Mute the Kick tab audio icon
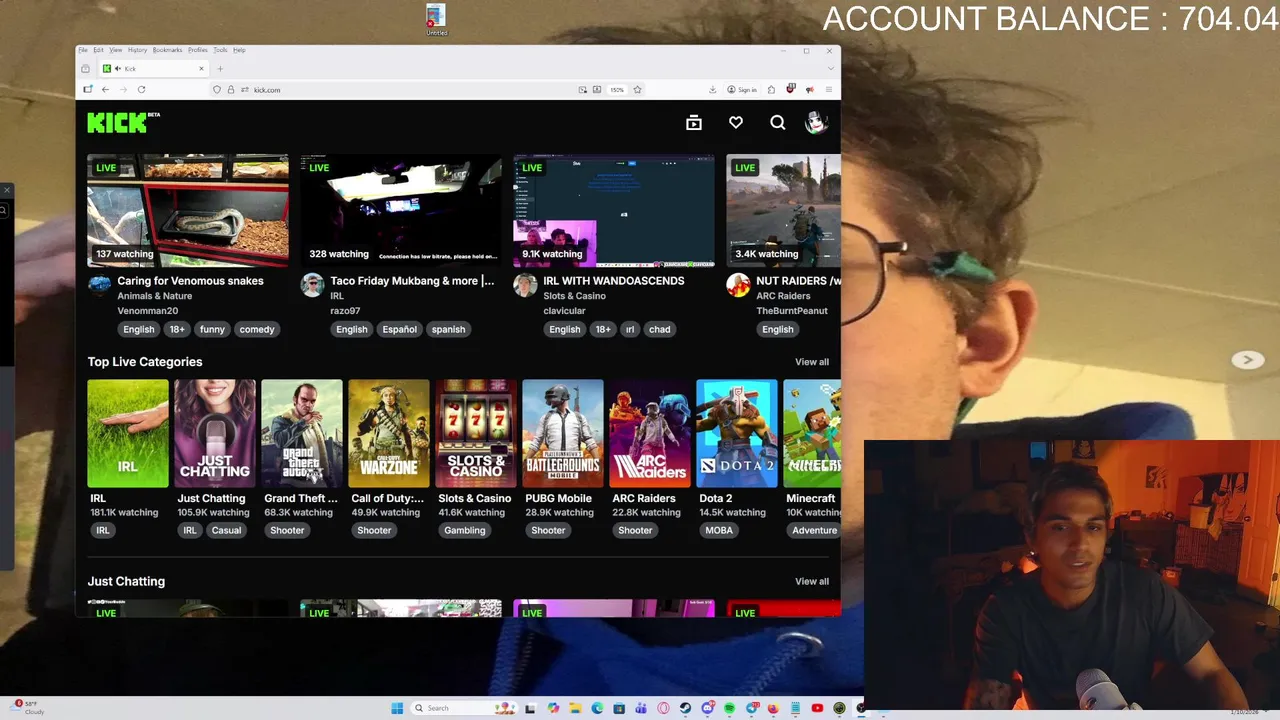The image size is (1280, 720). 118,68
